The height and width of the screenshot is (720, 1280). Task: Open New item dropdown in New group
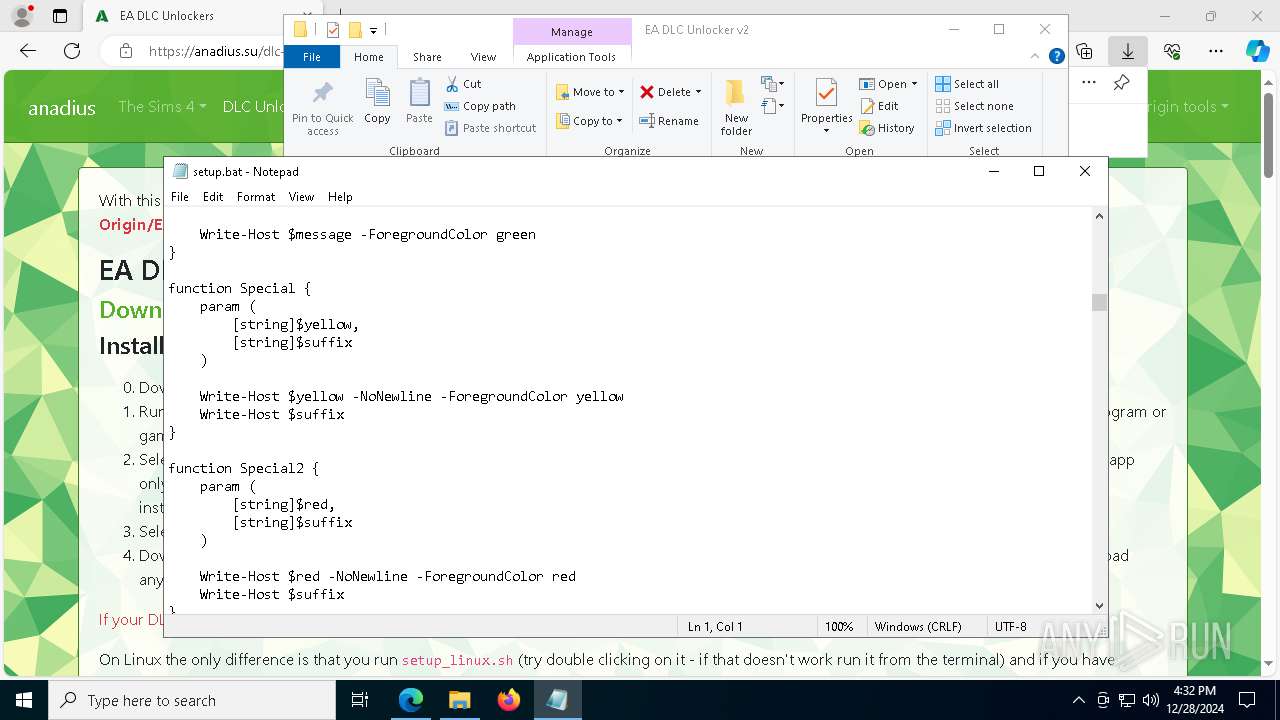pyautogui.click(x=772, y=84)
